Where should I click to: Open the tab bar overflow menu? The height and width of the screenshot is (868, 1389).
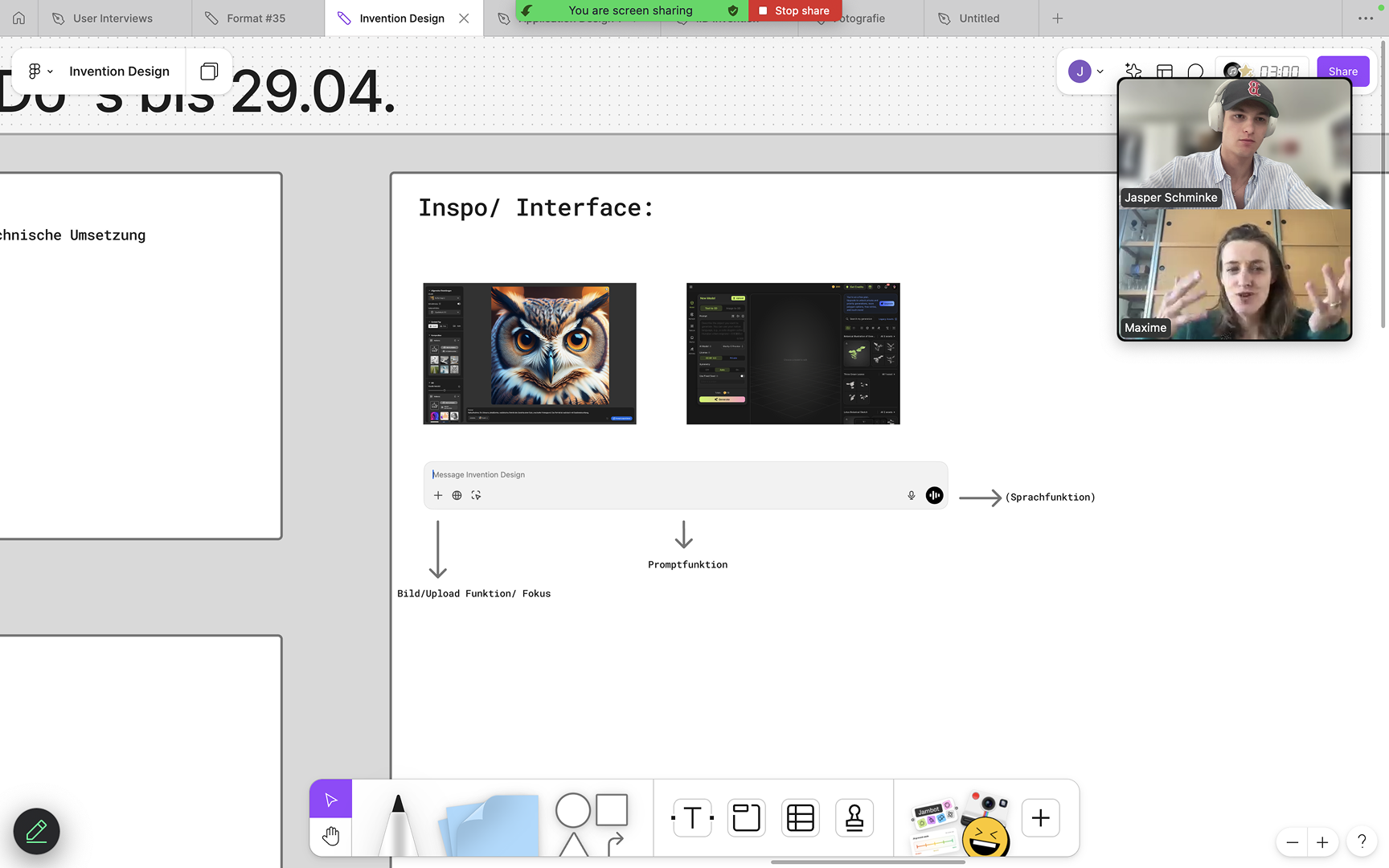coord(1365,18)
